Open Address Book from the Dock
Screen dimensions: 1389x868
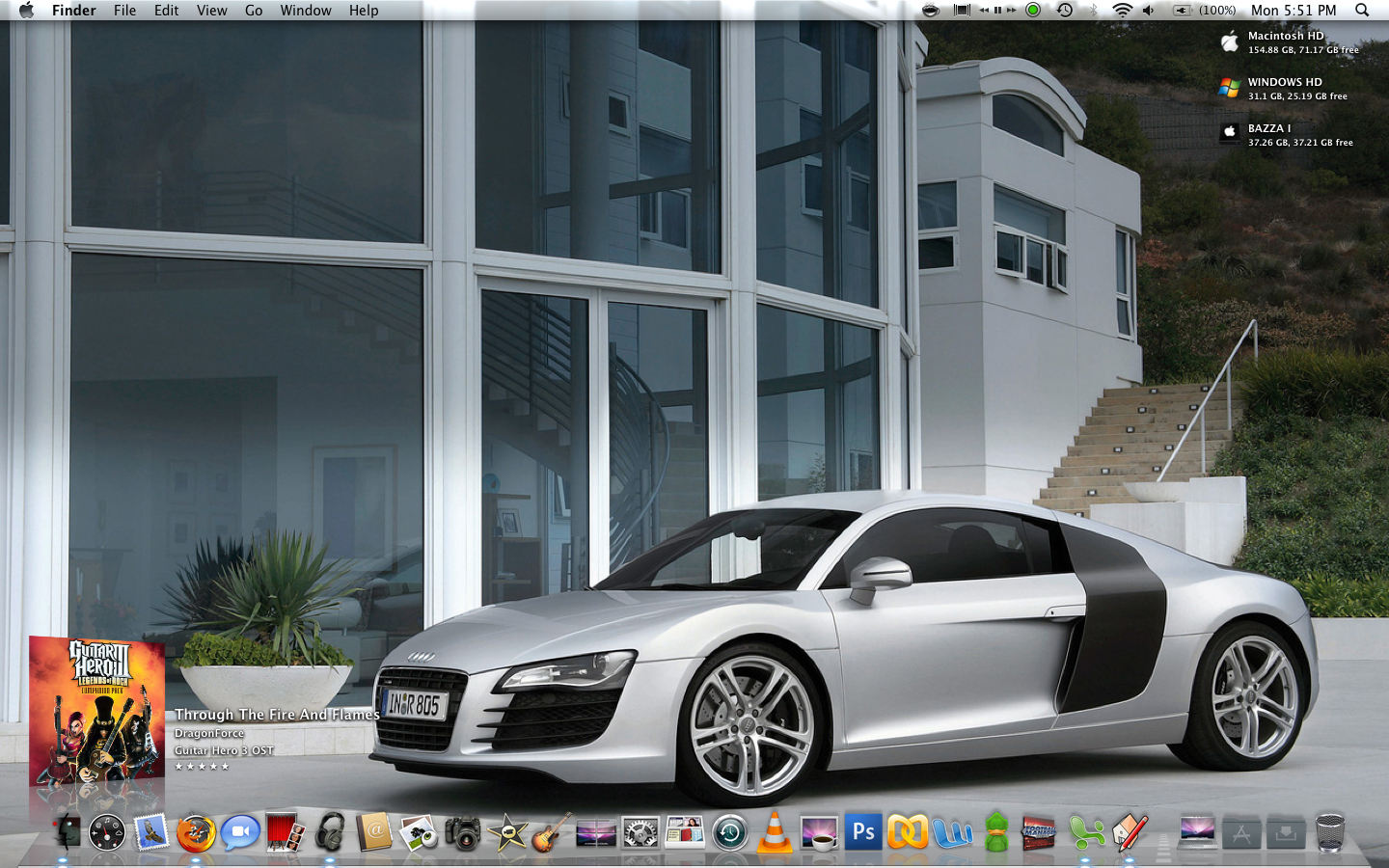click(x=373, y=832)
